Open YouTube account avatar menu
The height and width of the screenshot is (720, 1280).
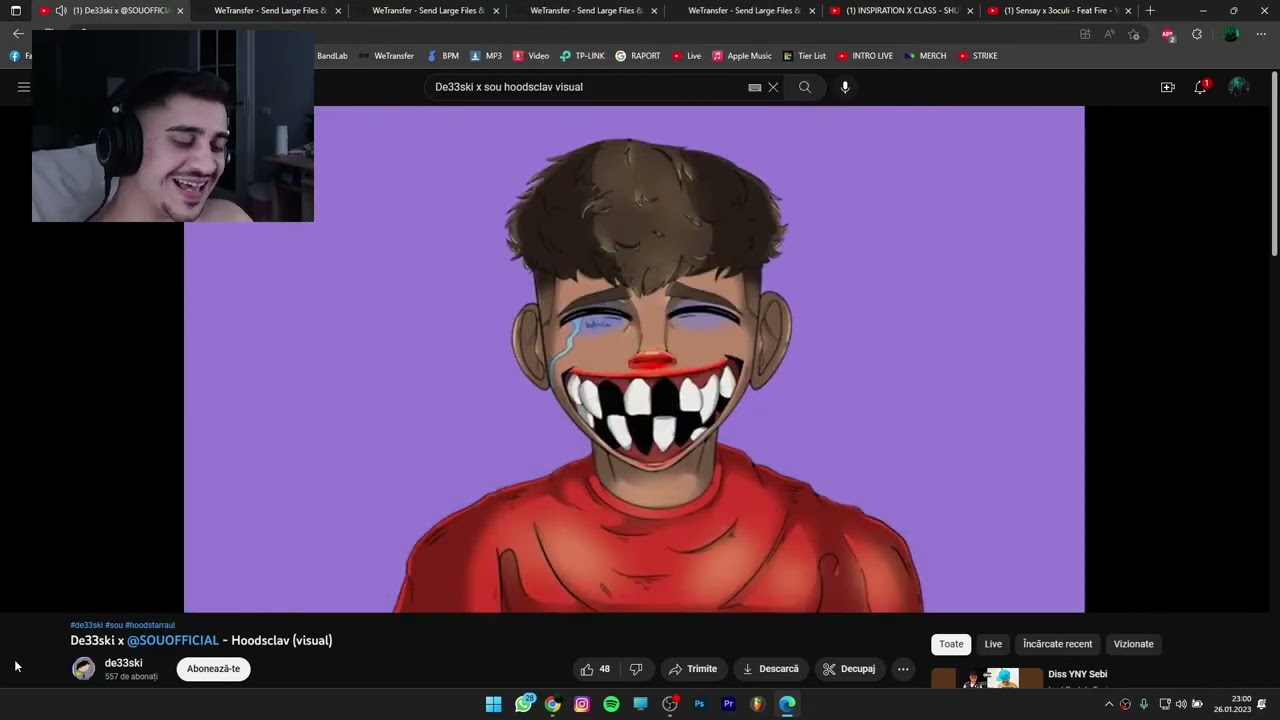click(x=1238, y=87)
